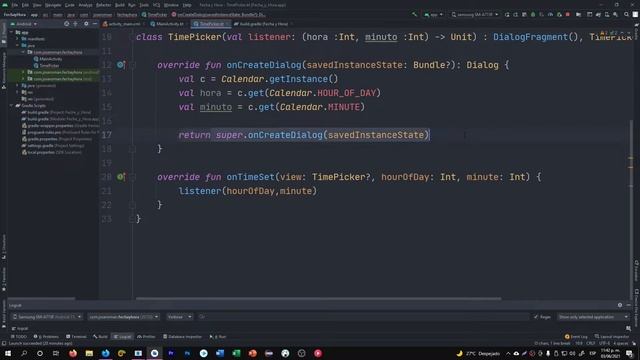
Task: Open the Refactor menu
Action: (x=103, y=5)
